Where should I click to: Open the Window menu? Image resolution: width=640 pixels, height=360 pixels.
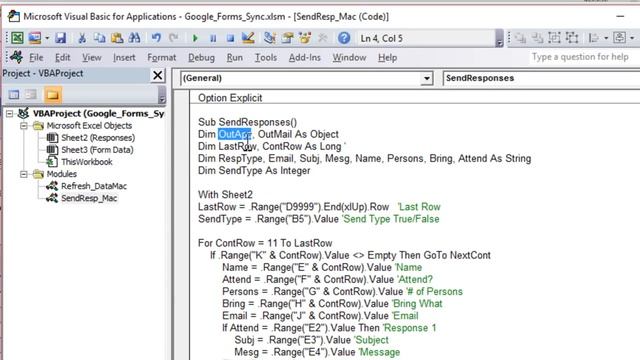[x=349, y=58]
